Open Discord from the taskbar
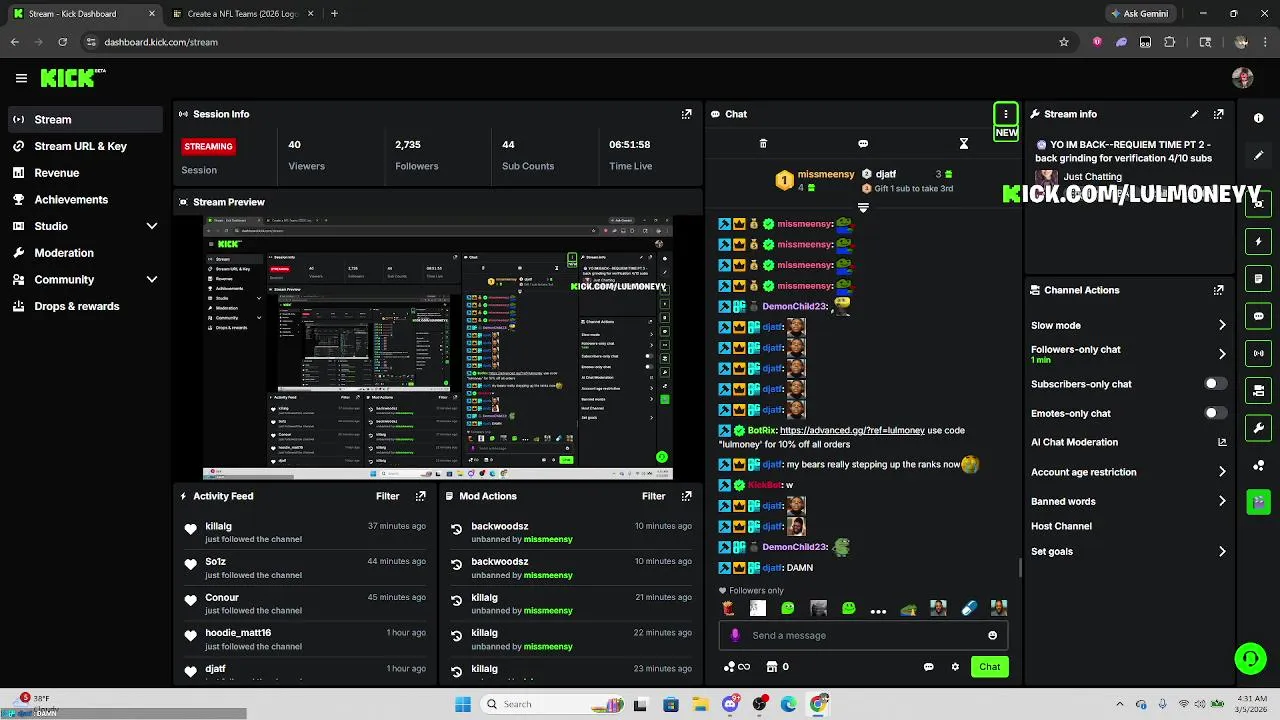 click(730, 704)
